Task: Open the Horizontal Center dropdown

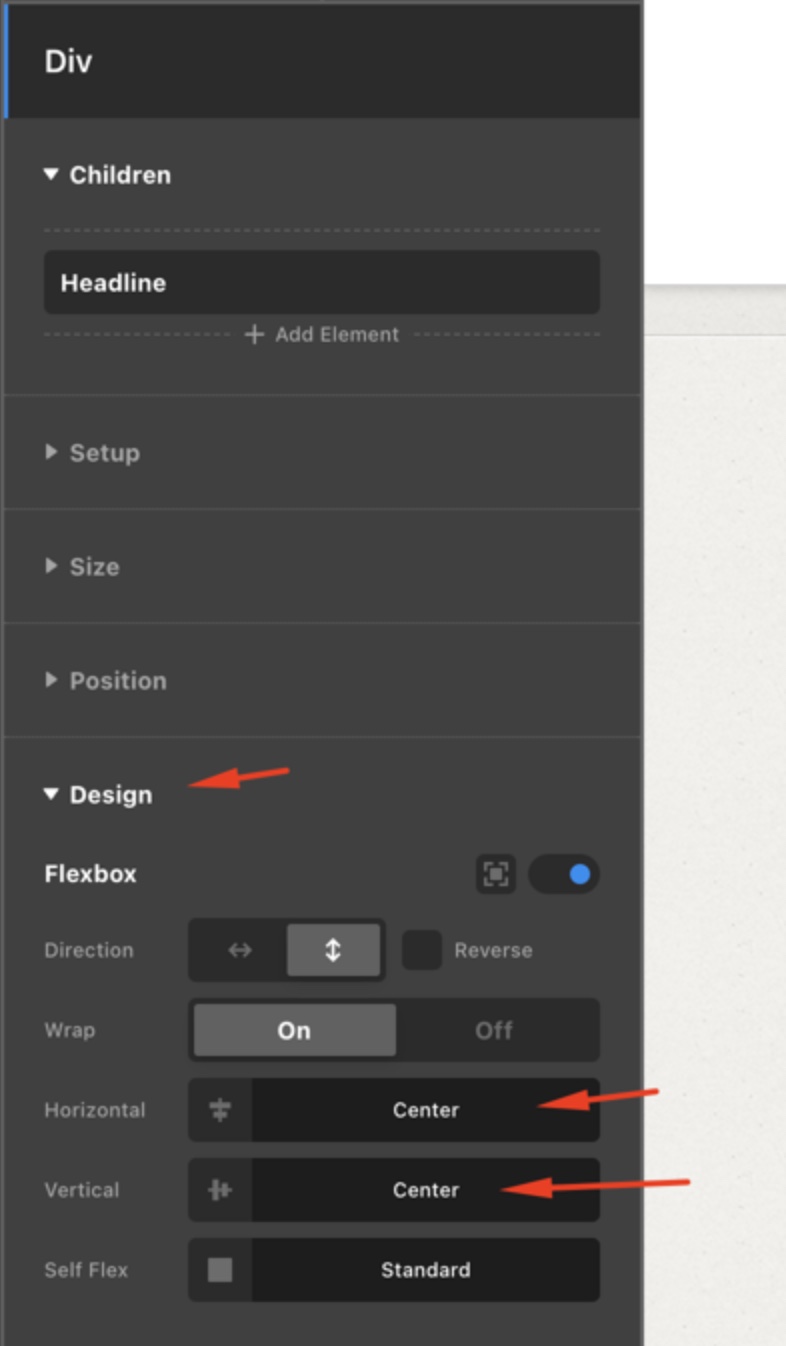Action: [x=425, y=1110]
